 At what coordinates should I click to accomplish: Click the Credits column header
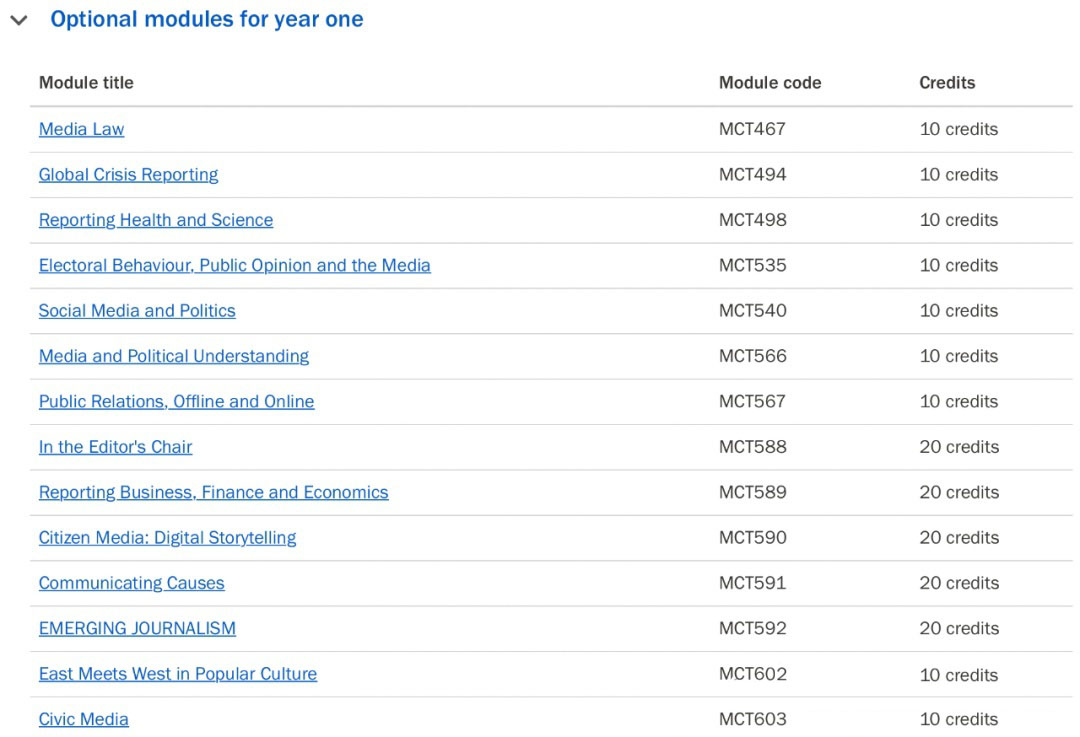coord(946,83)
